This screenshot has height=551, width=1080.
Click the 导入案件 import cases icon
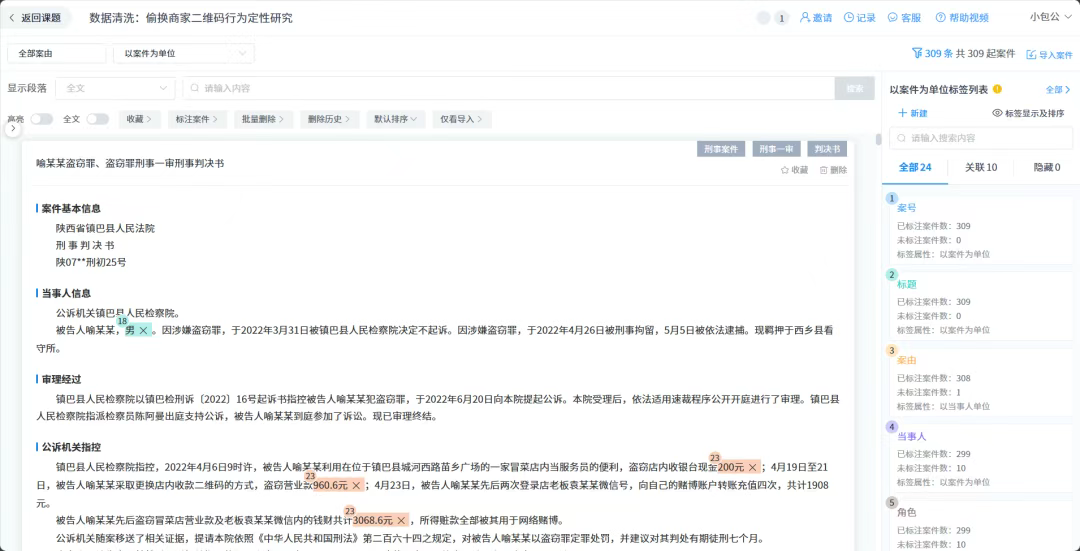(x=1031, y=55)
